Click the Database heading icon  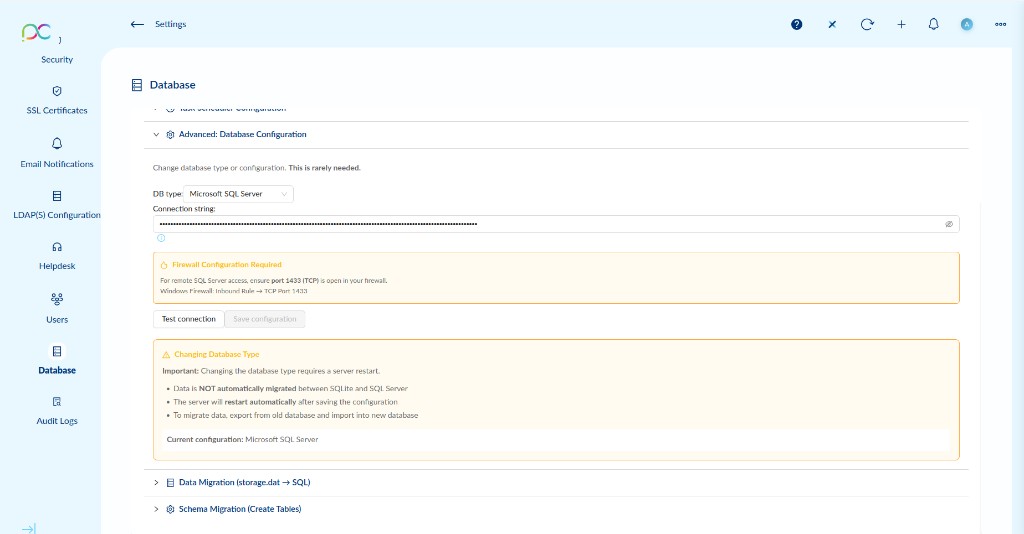tap(136, 85)
